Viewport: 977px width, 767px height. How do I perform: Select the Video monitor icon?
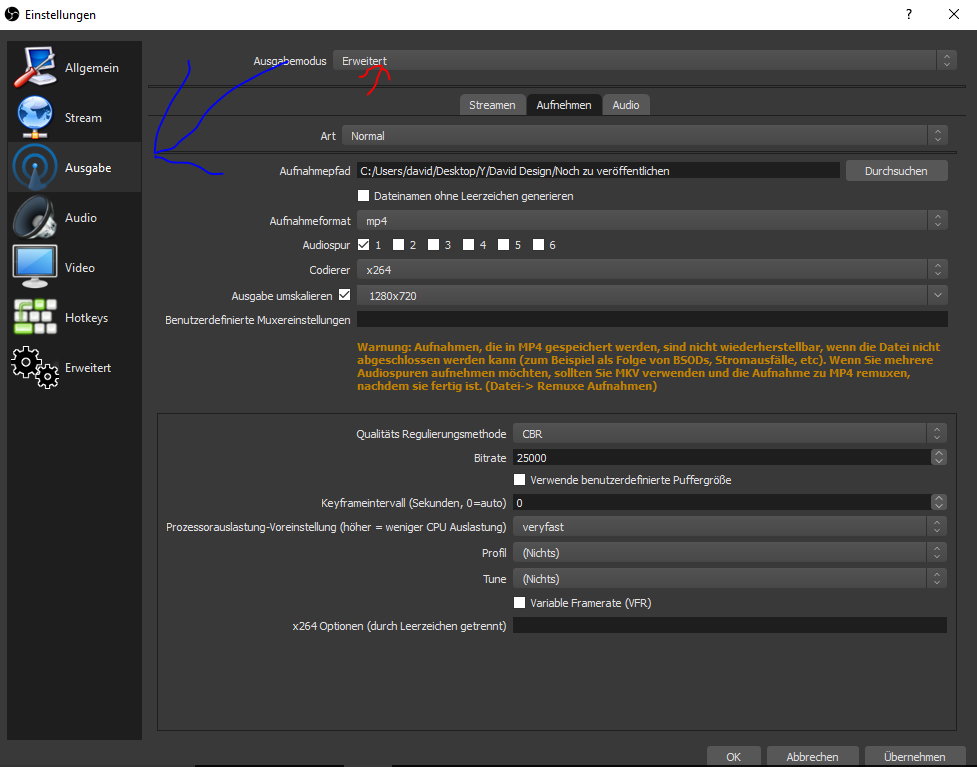[34, 267]
